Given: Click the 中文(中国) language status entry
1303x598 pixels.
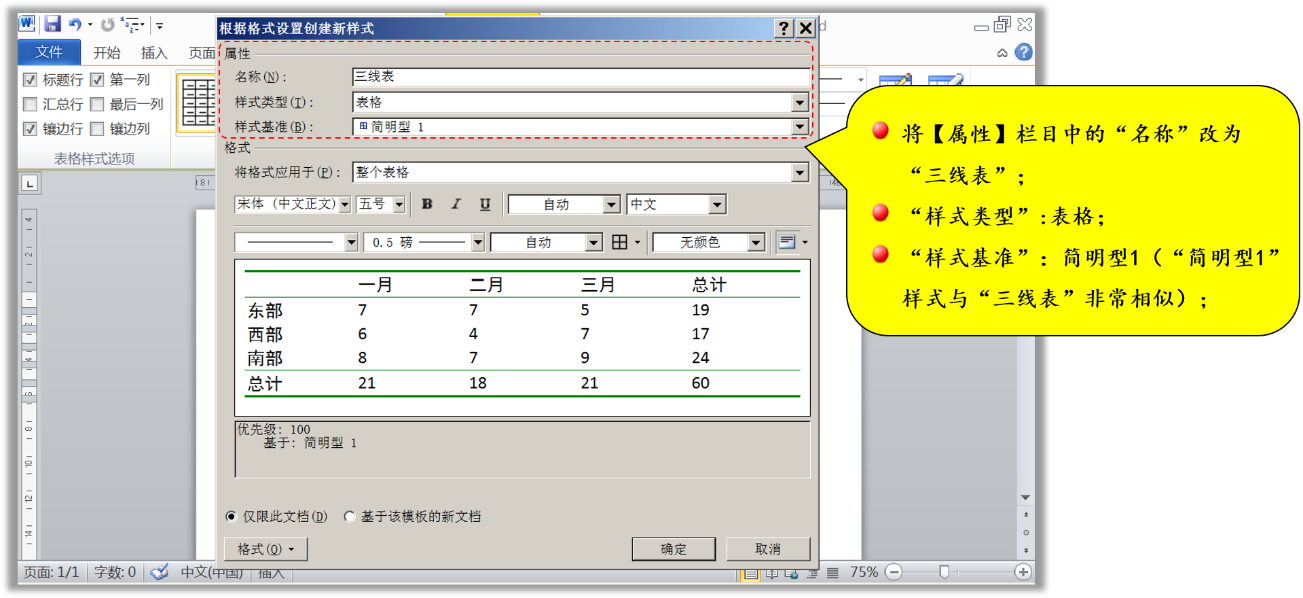Looking at the screenshot, I should 211,572.
